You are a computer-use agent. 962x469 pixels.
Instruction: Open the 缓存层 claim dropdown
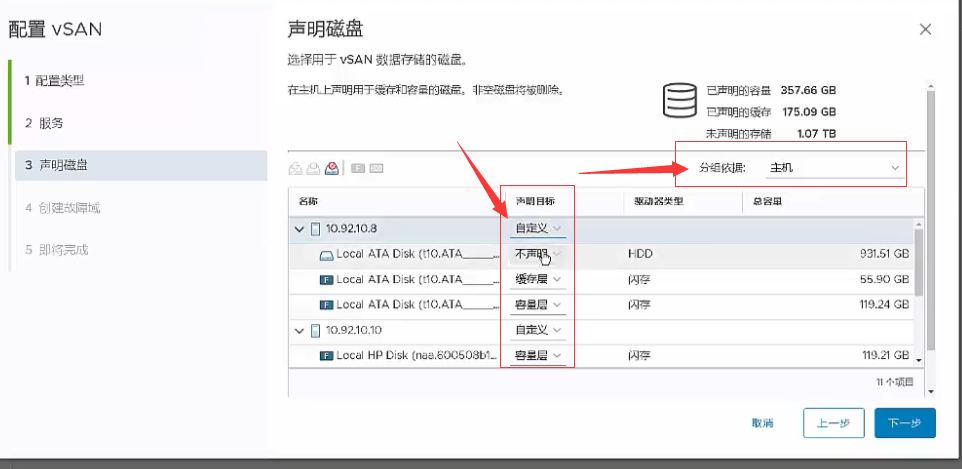tap(538, 279)
